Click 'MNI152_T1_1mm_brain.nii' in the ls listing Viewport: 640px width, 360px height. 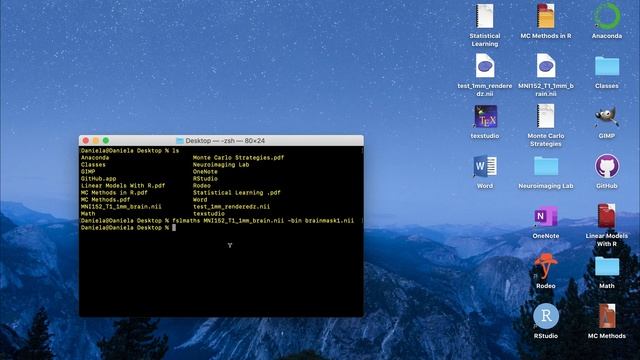pyautogui.click(x=121, y=207)
